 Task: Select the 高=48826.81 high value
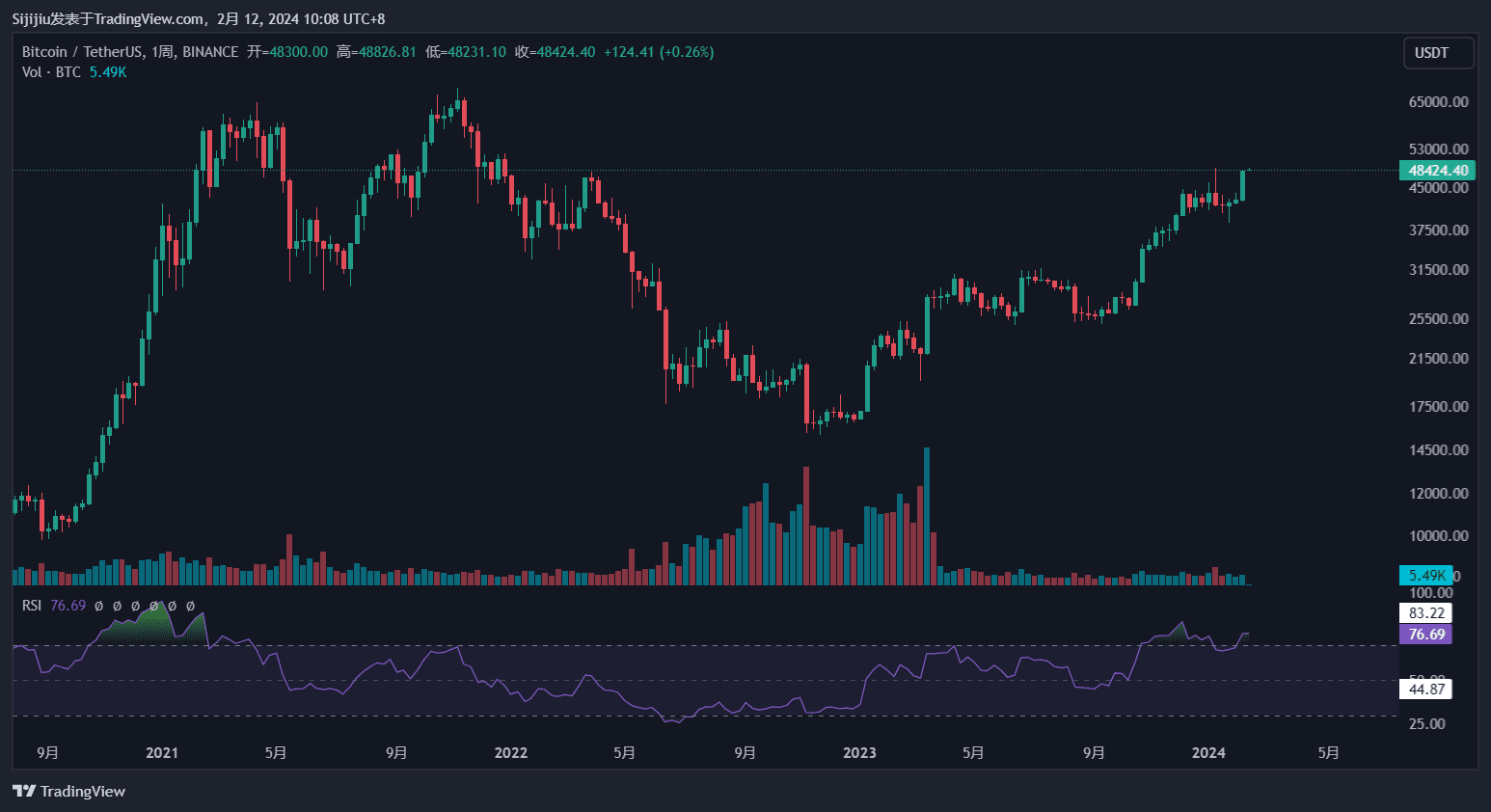click(x=376, y=52)
